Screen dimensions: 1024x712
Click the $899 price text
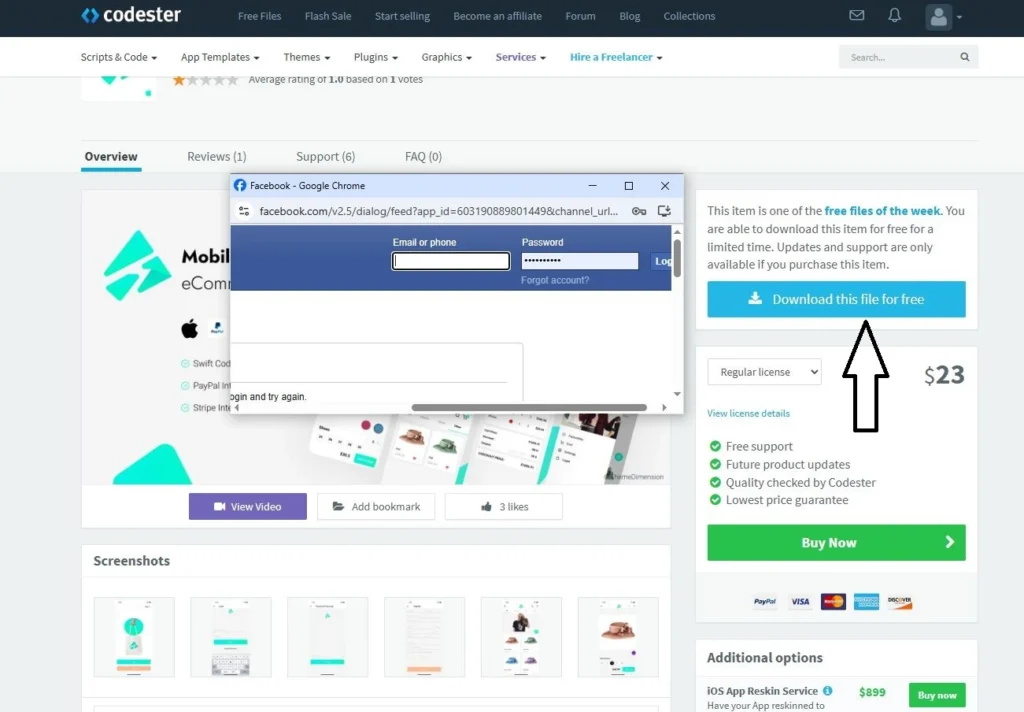click(x=872, y=692)
